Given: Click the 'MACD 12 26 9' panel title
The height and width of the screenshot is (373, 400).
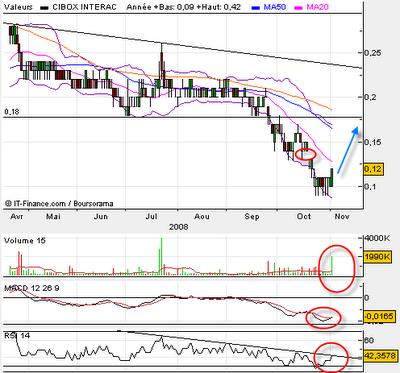Looking at the screenshot, I should coord(32,288).
